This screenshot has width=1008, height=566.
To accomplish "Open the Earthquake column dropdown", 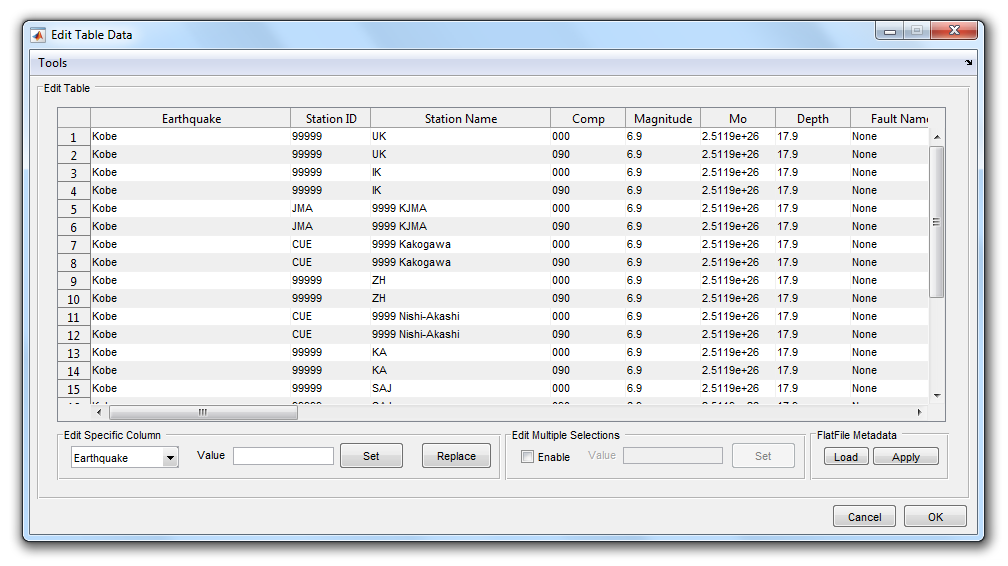I will [170, 458].
